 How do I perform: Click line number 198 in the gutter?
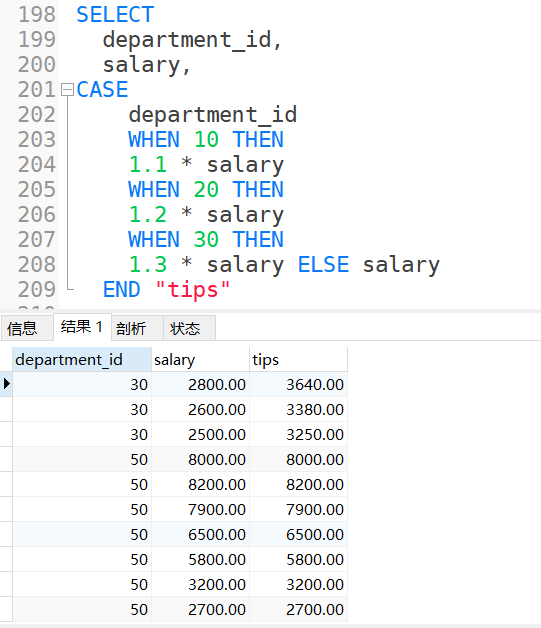coord(36,15)
